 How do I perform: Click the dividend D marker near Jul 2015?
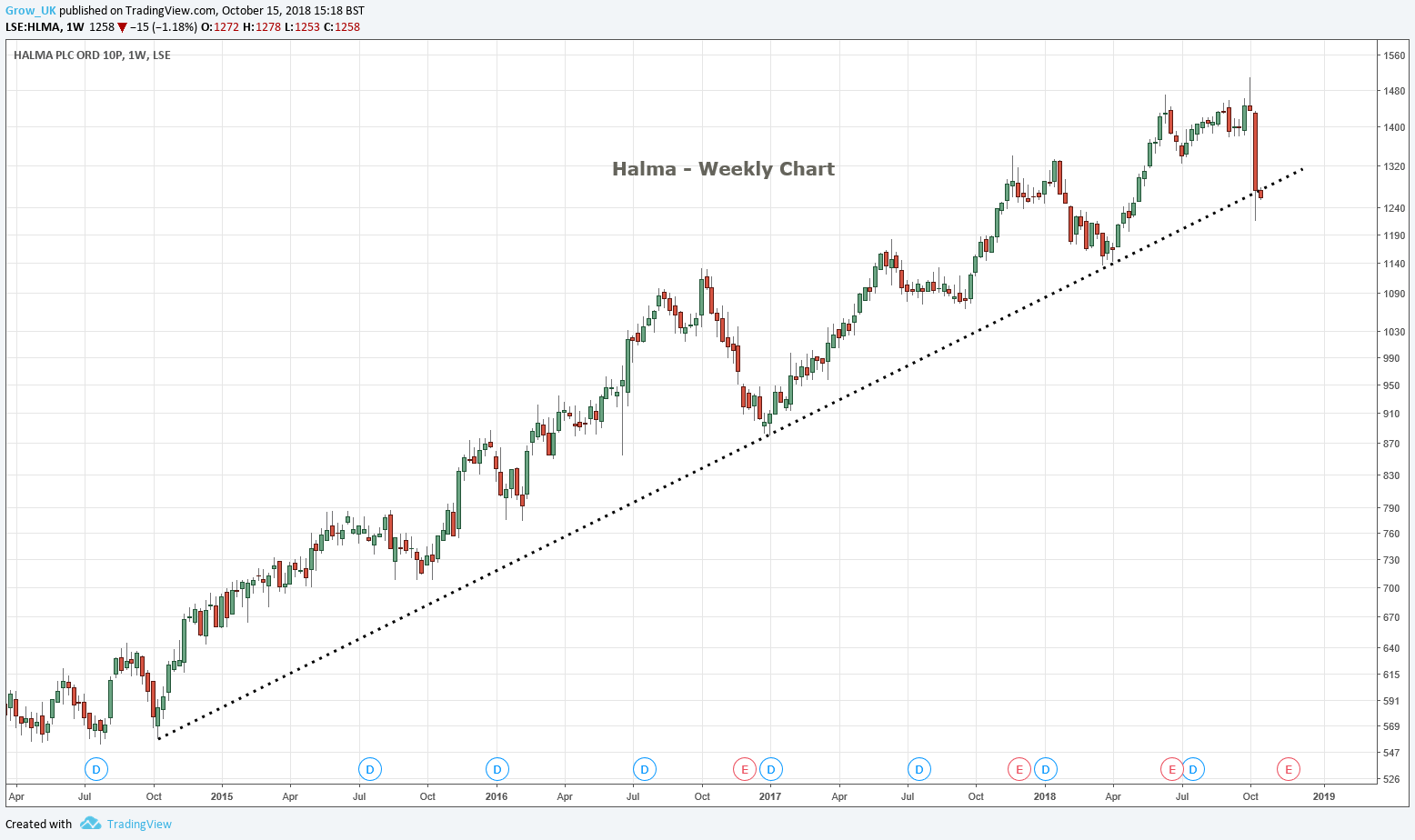coord(369,769)
